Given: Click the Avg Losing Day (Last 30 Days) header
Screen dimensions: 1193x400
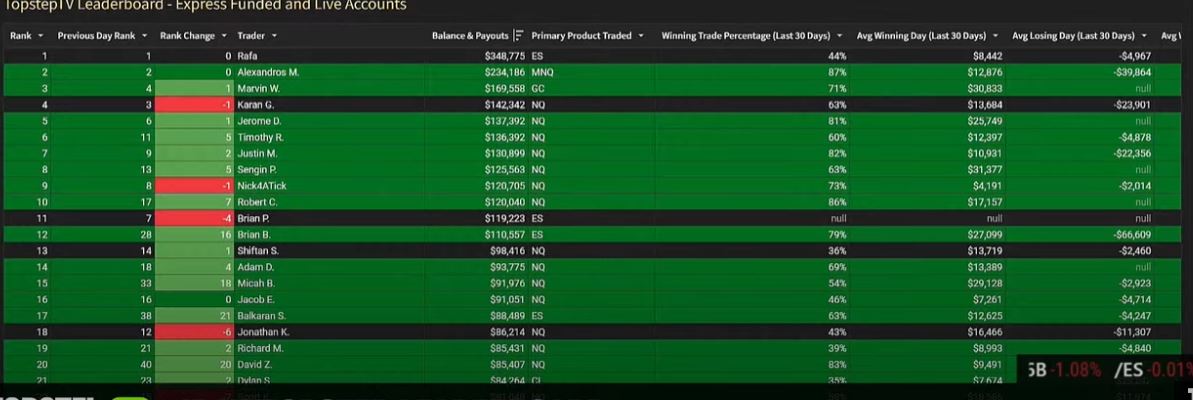Looking at the screenshot, I should (x=1073, y=36).
